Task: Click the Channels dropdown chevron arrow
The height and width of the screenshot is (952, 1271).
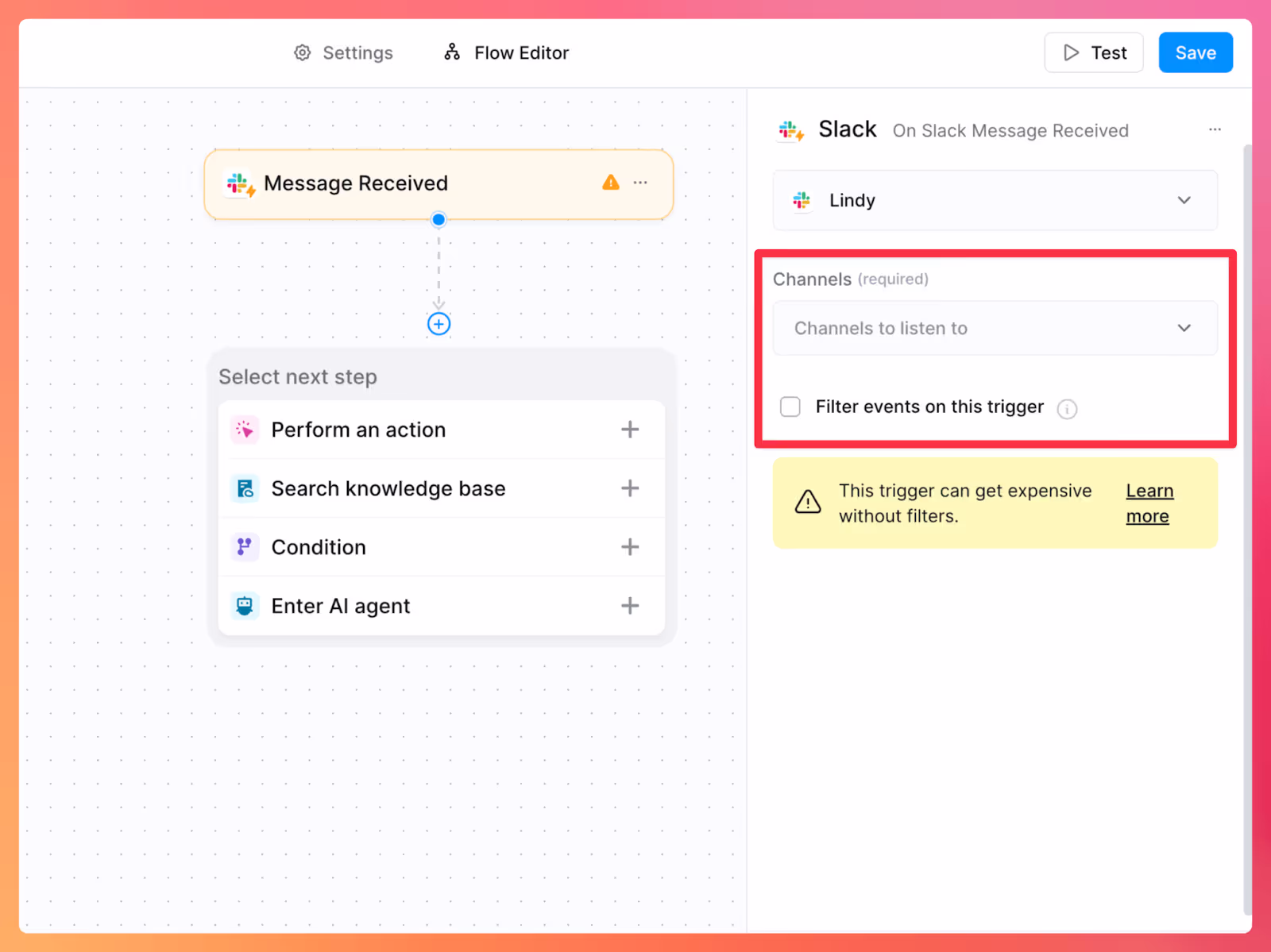Action: [1184, 328]
